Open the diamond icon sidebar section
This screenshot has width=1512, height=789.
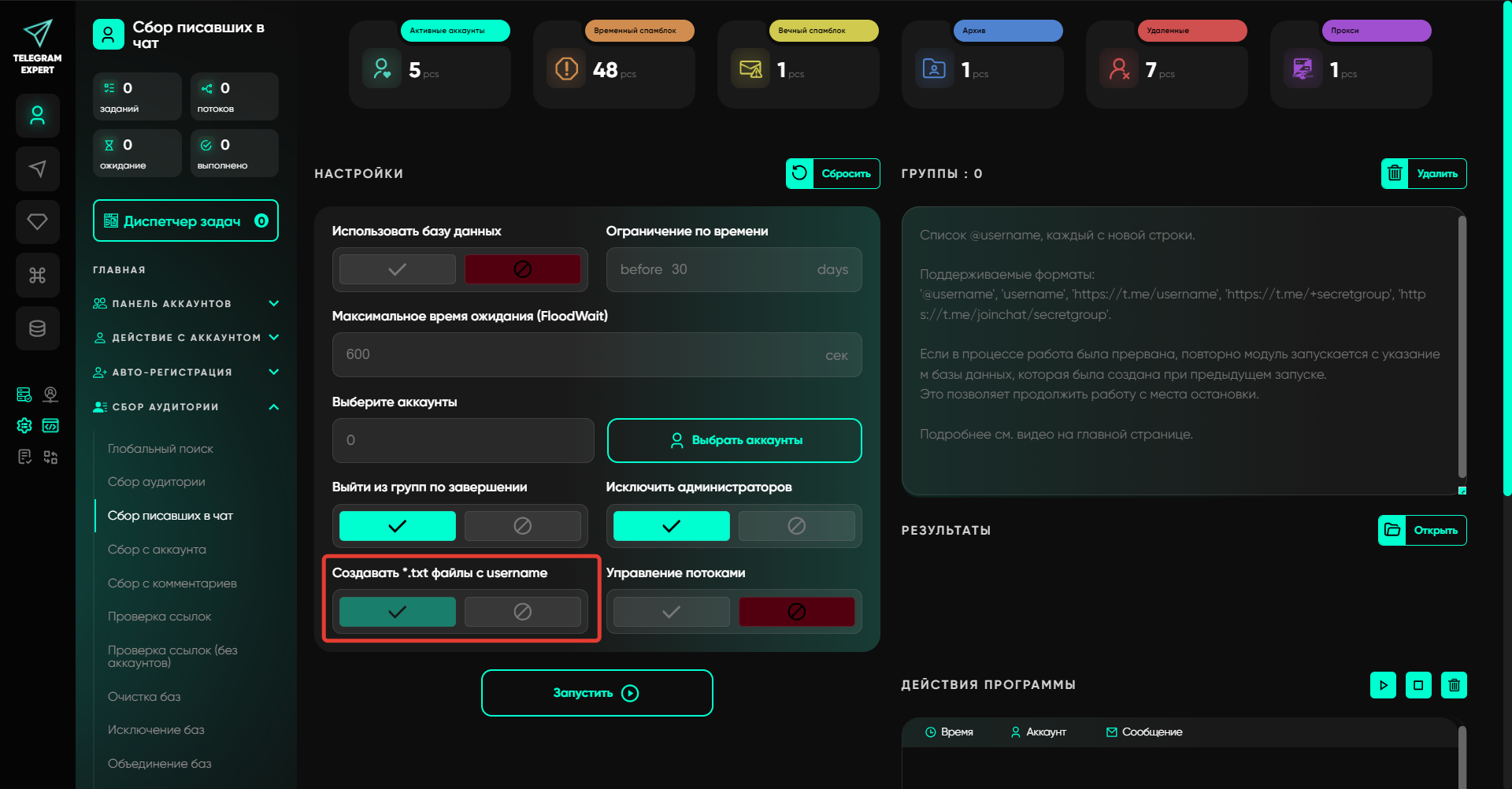[37, 222]
